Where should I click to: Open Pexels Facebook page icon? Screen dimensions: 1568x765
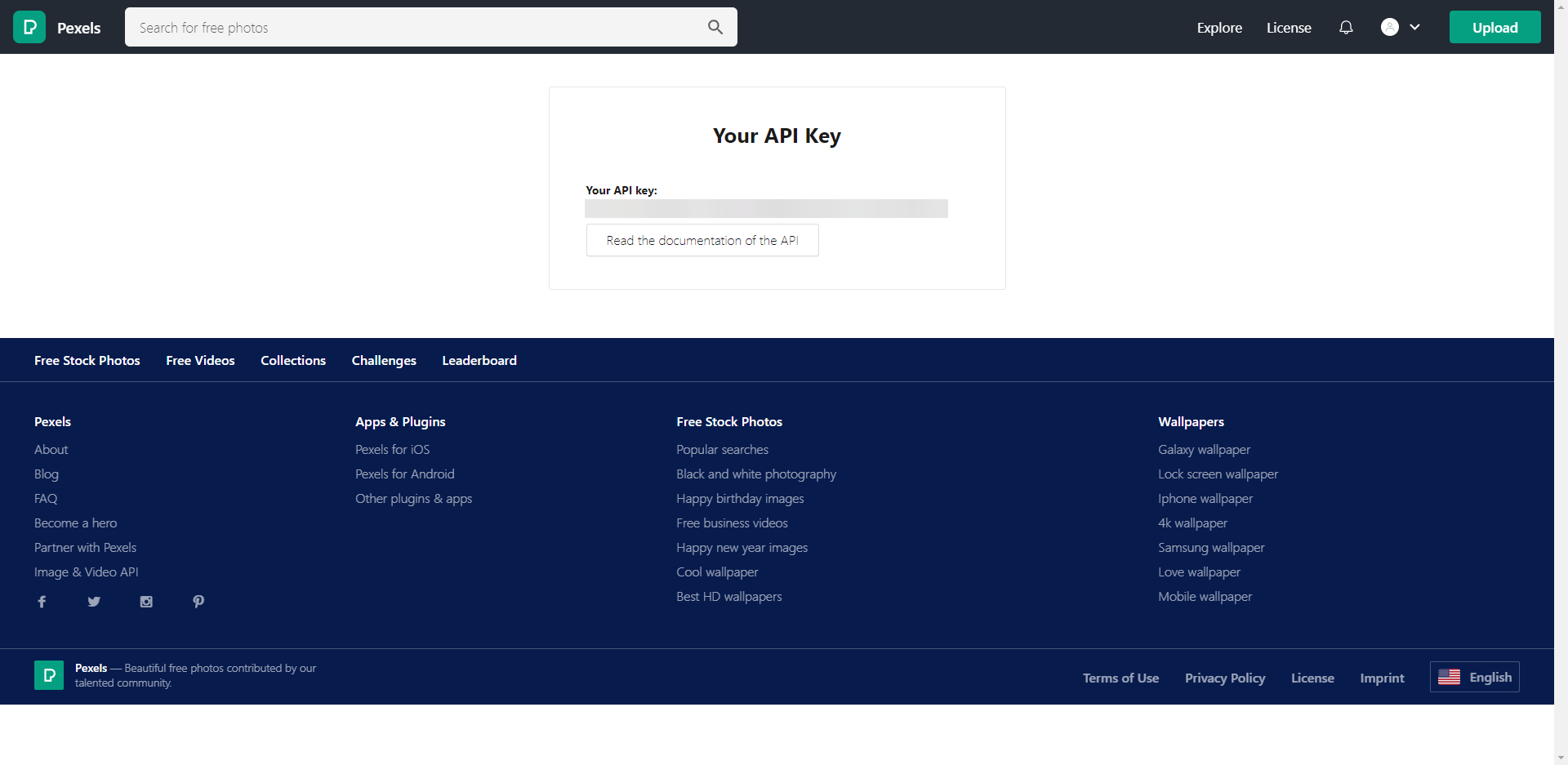point(42,602)
